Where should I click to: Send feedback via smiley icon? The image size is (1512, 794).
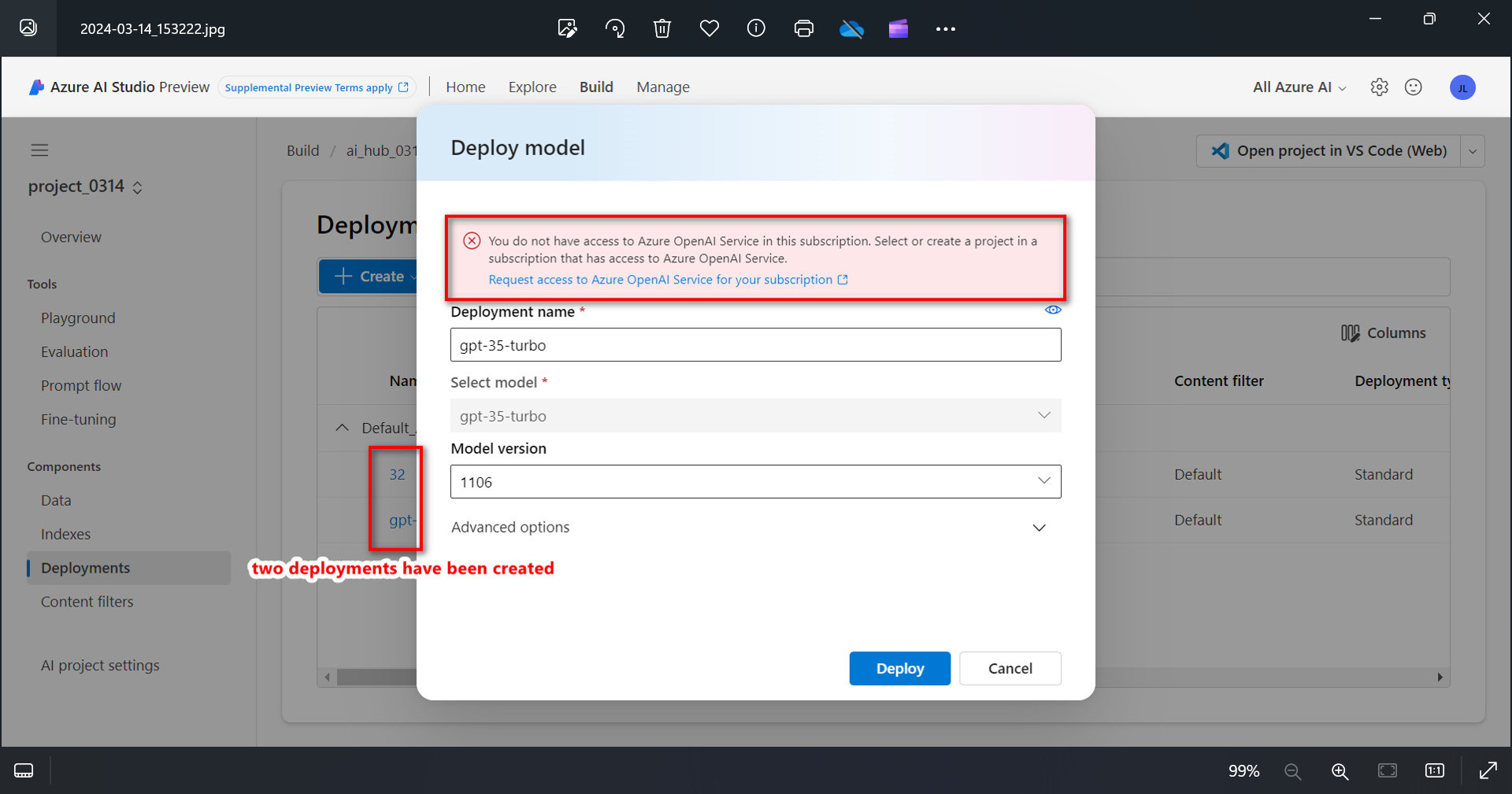(x=1413, y=87)
